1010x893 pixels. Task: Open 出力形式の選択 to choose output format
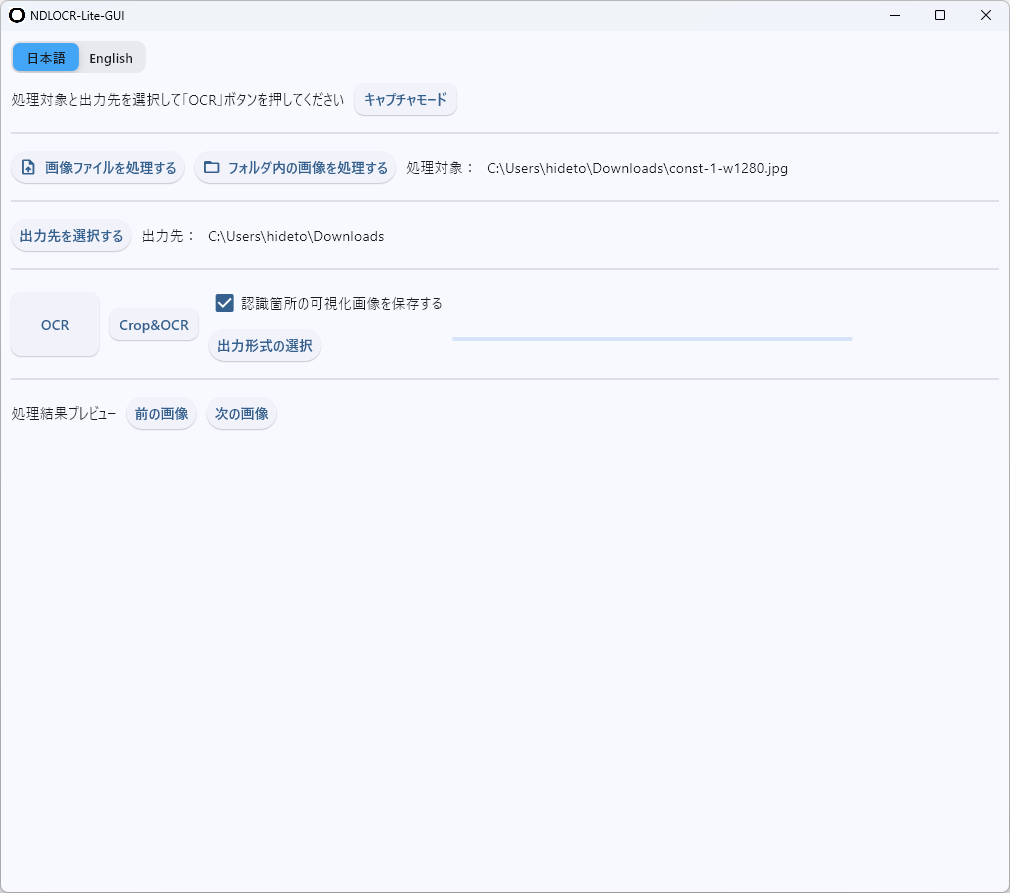pyautogui.click(x=264, y=345)
